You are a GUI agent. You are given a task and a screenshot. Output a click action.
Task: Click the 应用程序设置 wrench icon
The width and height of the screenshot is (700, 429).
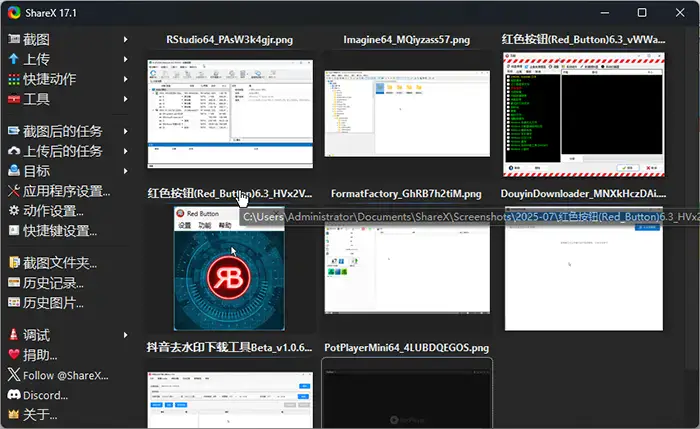click(x=14, y=191)
